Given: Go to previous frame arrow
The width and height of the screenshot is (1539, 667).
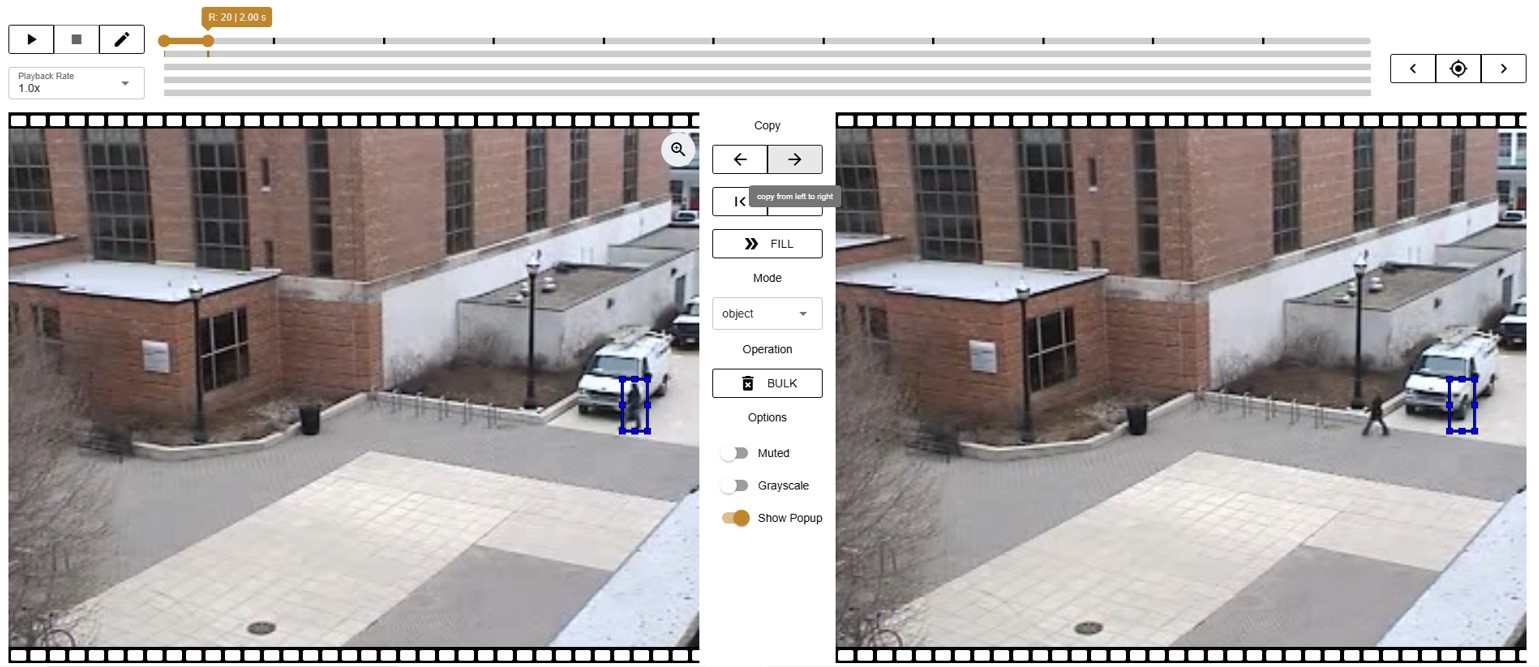Looking at the screenshot, I should pyautogui.click(x=1413, y=68).
